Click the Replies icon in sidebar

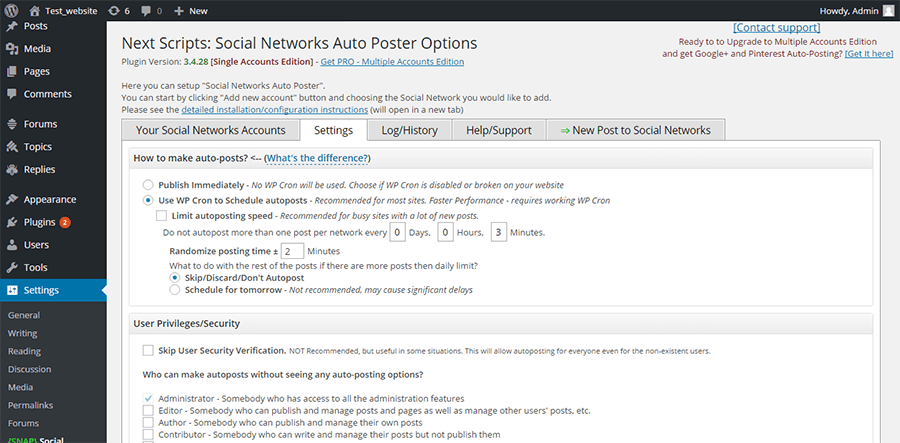tap(11, 169)
